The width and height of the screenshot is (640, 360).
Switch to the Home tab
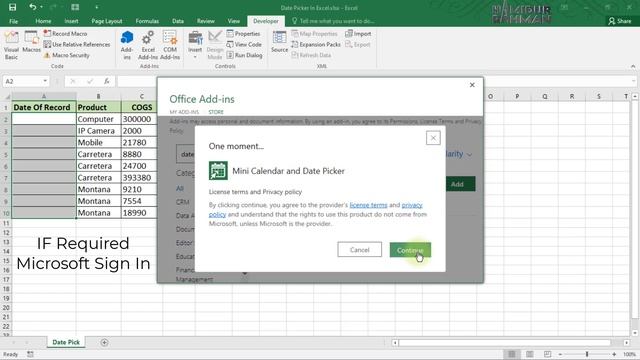coord(43,21)
